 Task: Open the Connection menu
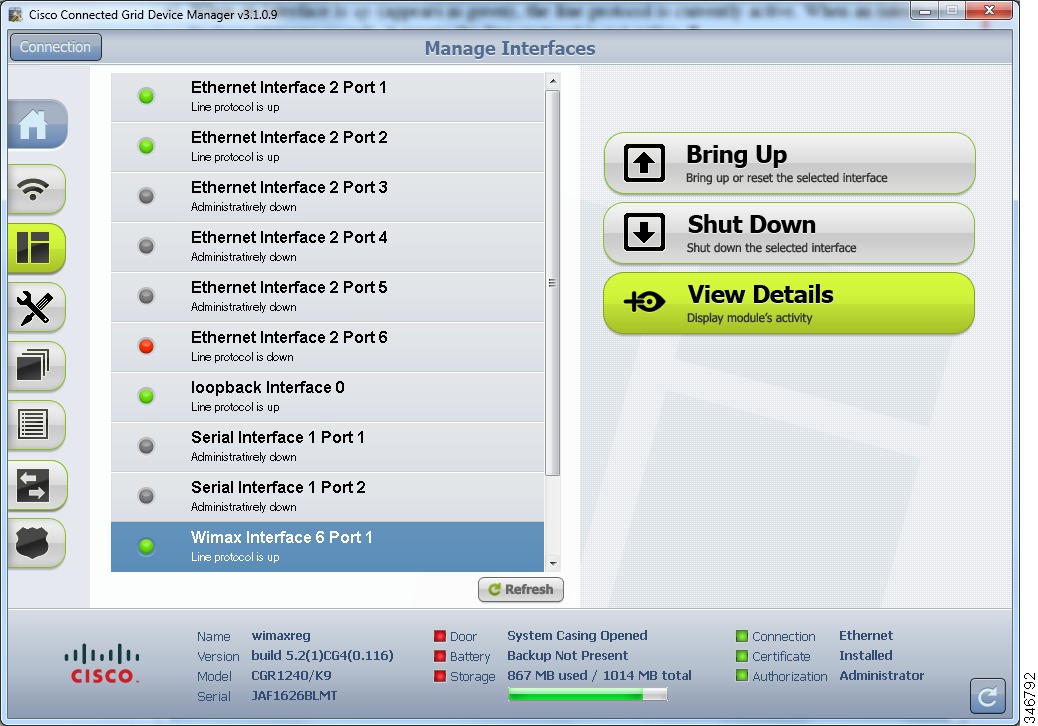click(x=56, y=47)
